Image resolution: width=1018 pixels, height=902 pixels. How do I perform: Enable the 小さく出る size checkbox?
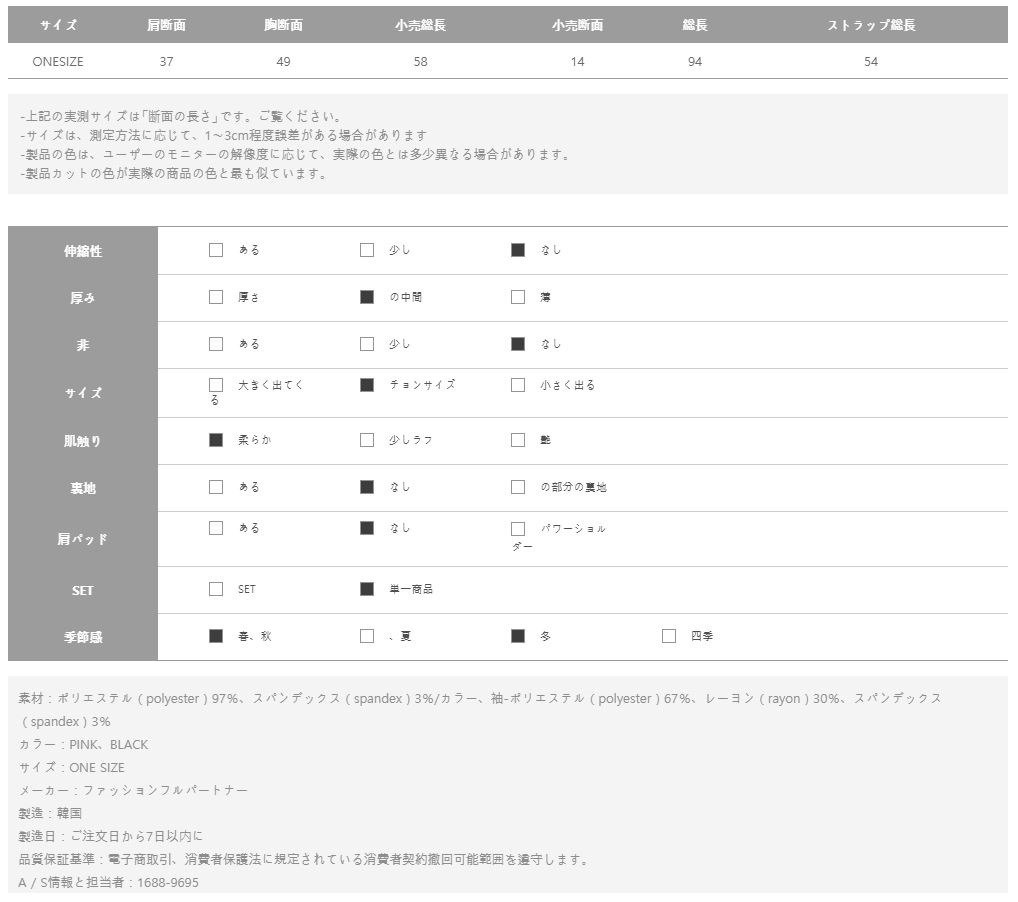(x=518, y=385)
